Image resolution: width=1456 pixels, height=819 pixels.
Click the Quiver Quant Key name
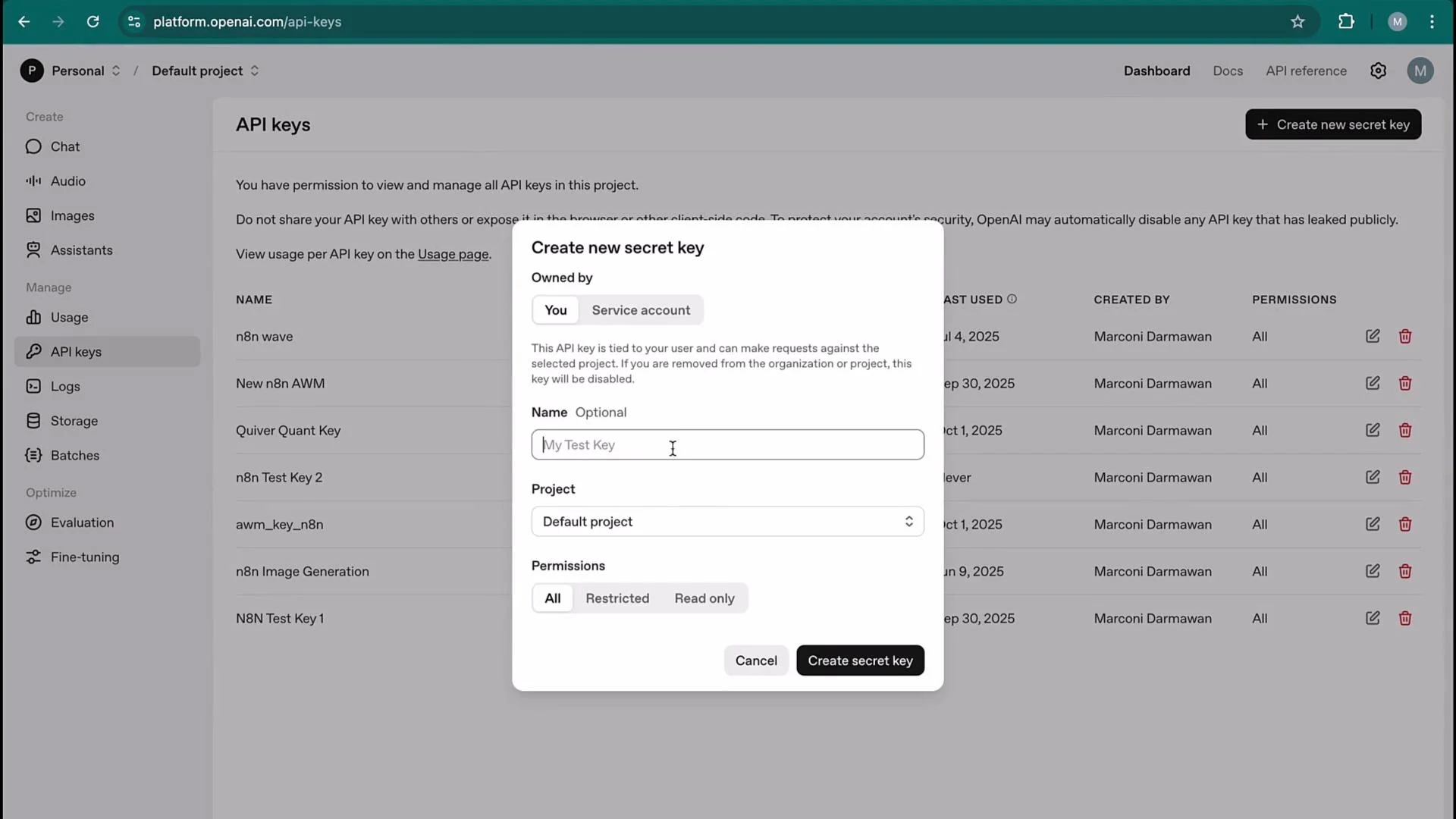tap(288, 430)
